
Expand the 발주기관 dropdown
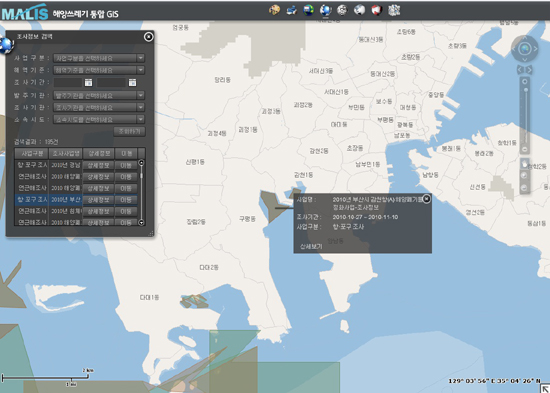click(99, 95)
